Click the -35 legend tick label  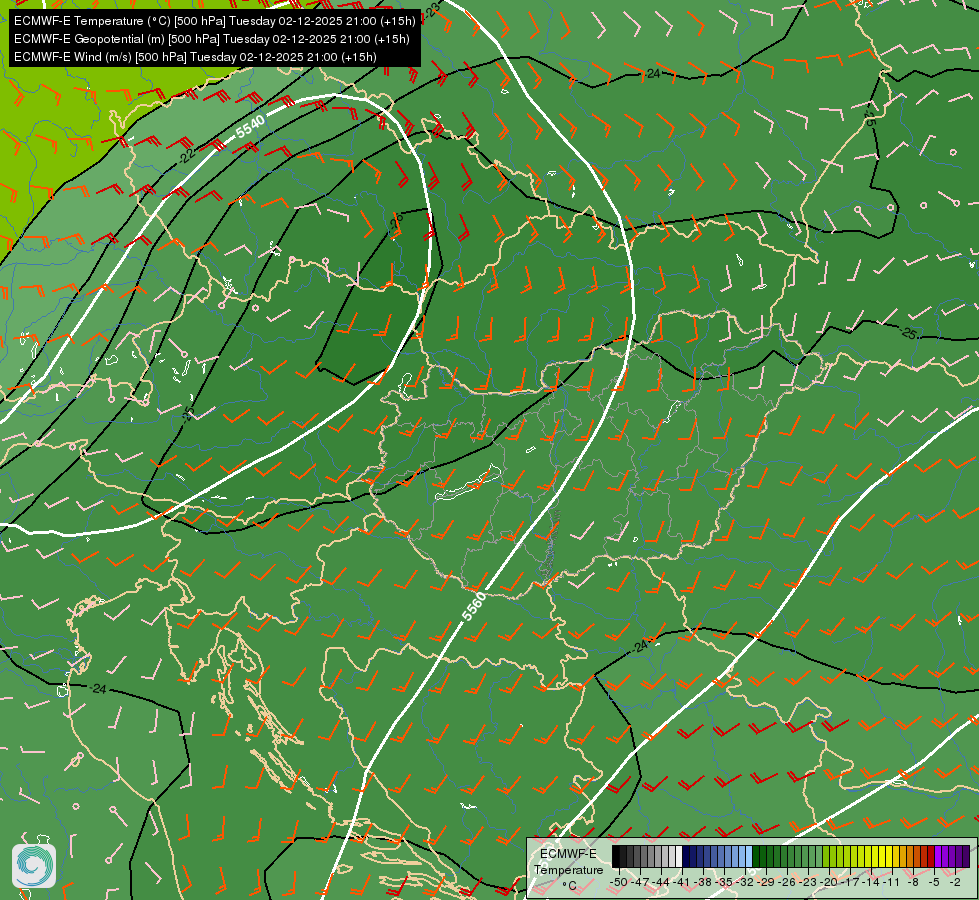point(724,882)
